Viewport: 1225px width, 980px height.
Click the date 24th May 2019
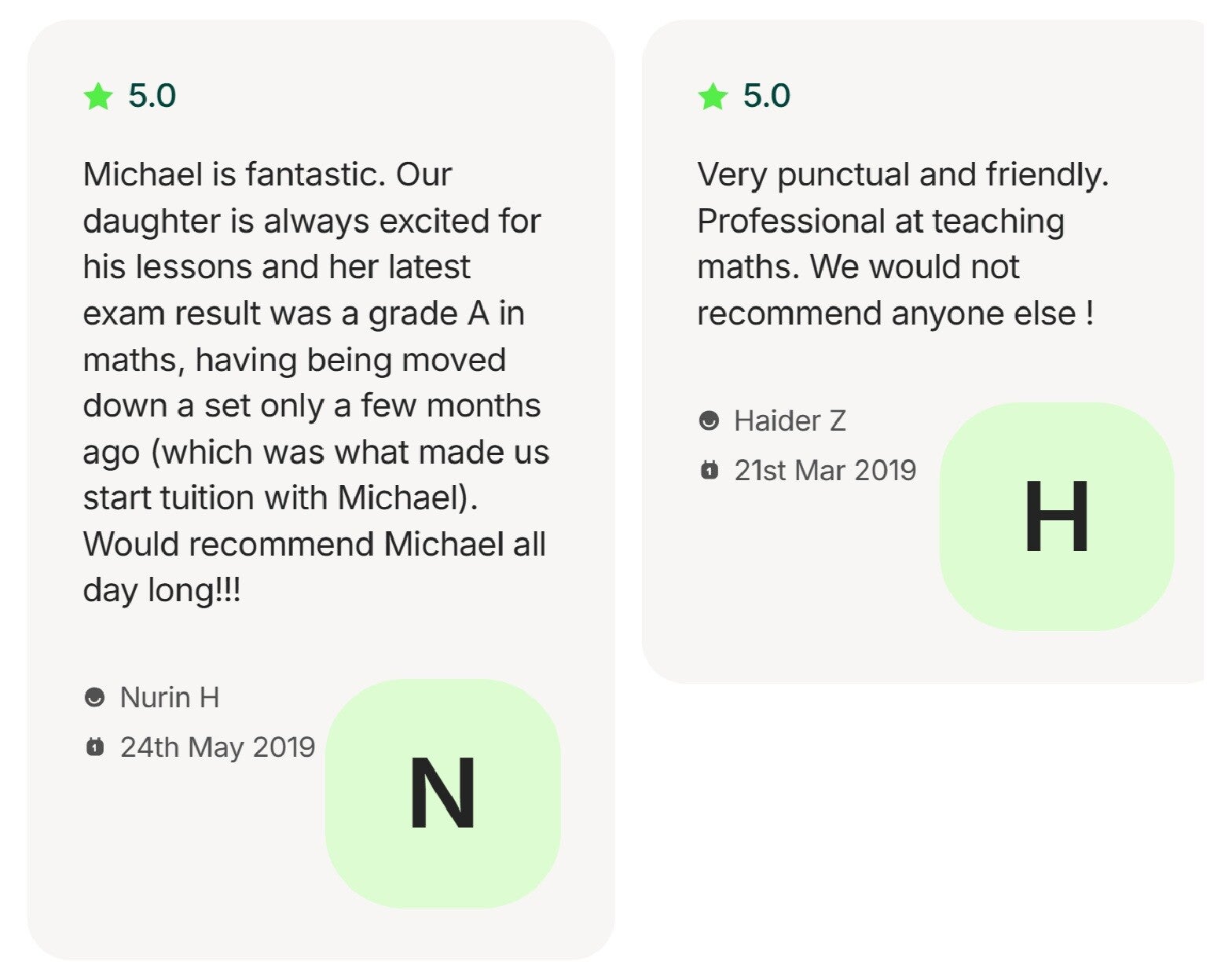pyautogui.click(x=218, y=747)
